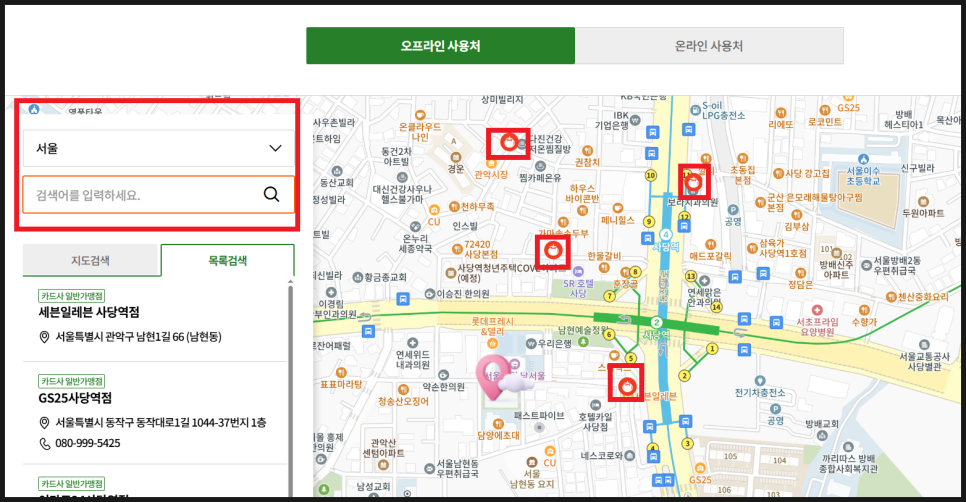
Task: Click the 호텔카일 사당점 hotel icon
Action: (595, 405)
